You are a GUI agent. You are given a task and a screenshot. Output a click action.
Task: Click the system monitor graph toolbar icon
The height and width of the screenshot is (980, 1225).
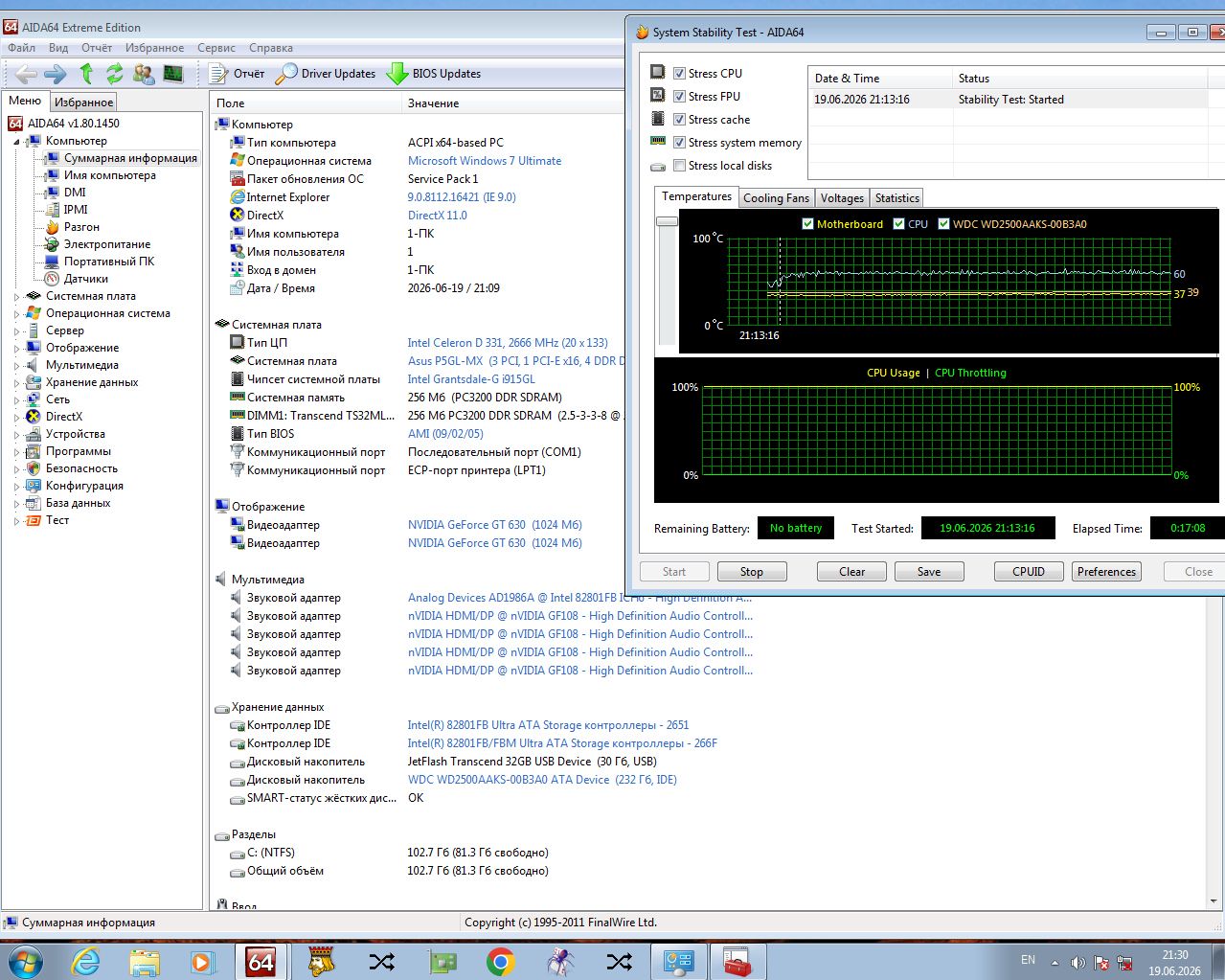point(173,74)
